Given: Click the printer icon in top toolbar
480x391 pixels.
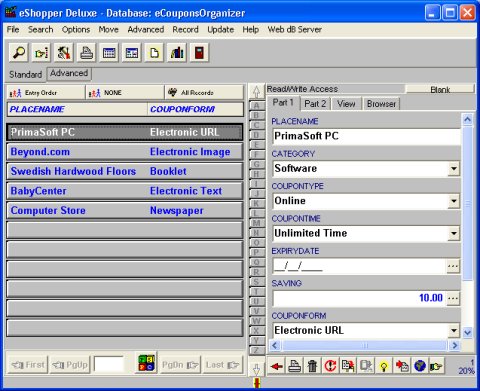Looking at the screenshot, I should pyautogui.click(x=87, y=53).
